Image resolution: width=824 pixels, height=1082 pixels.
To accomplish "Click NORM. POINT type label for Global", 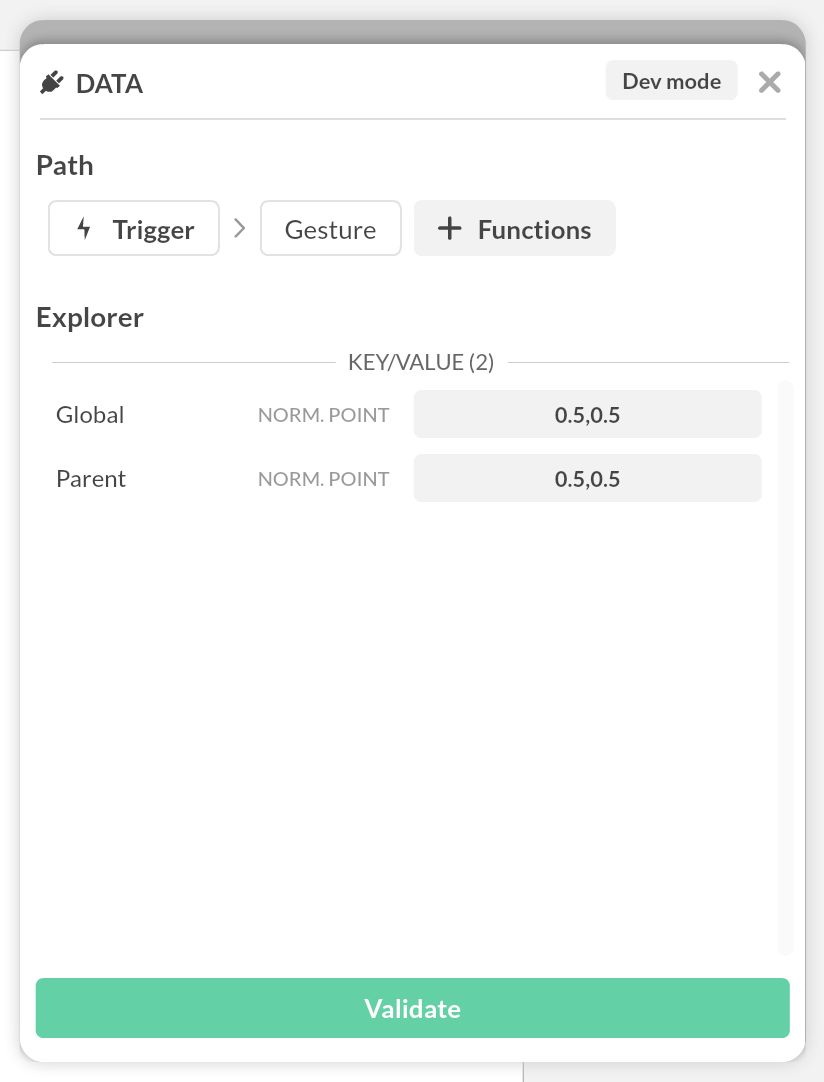I will [323, 415].
